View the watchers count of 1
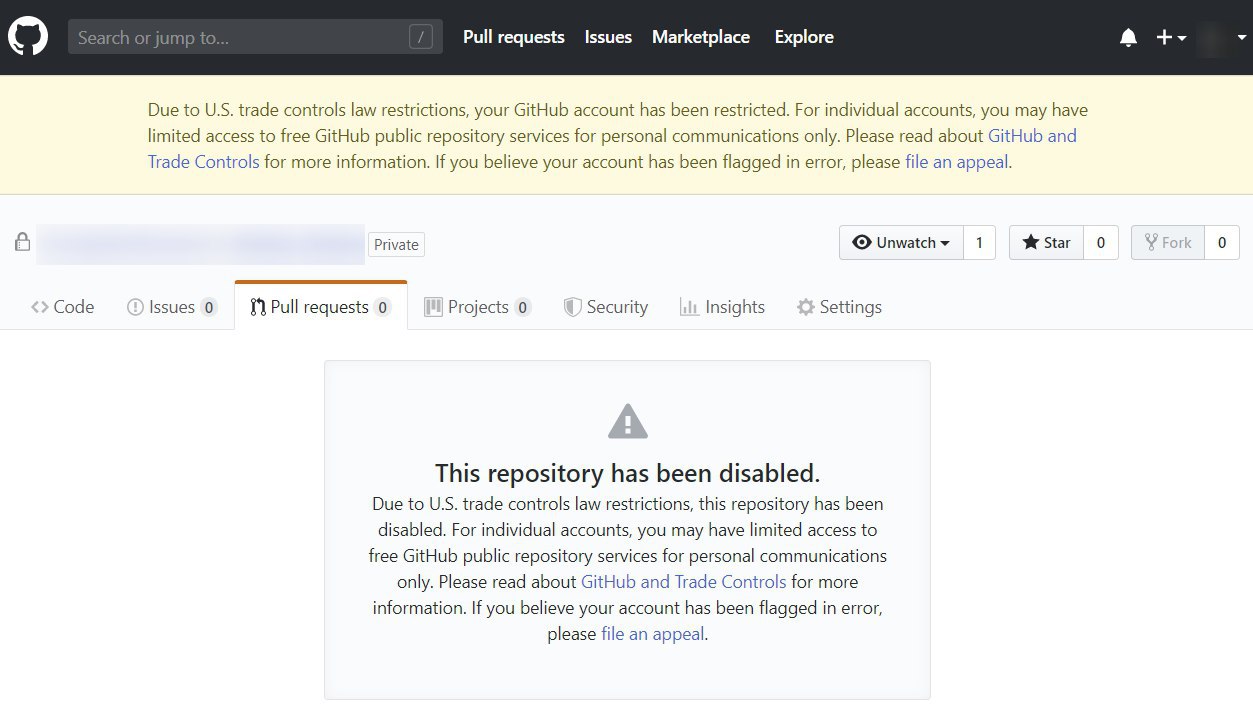The height and width of the screenshot is (728, 1253). tap(979, 242)
